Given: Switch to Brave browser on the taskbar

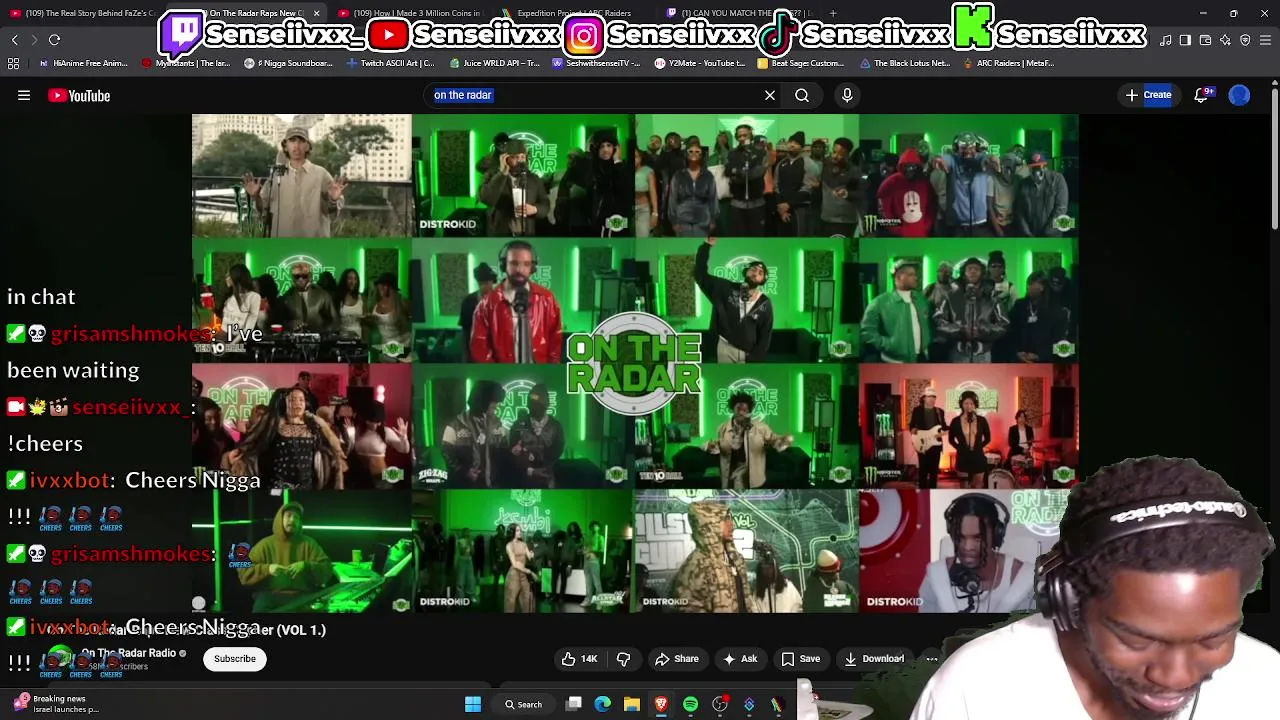Looking at the screenshot, I should 661,705.
